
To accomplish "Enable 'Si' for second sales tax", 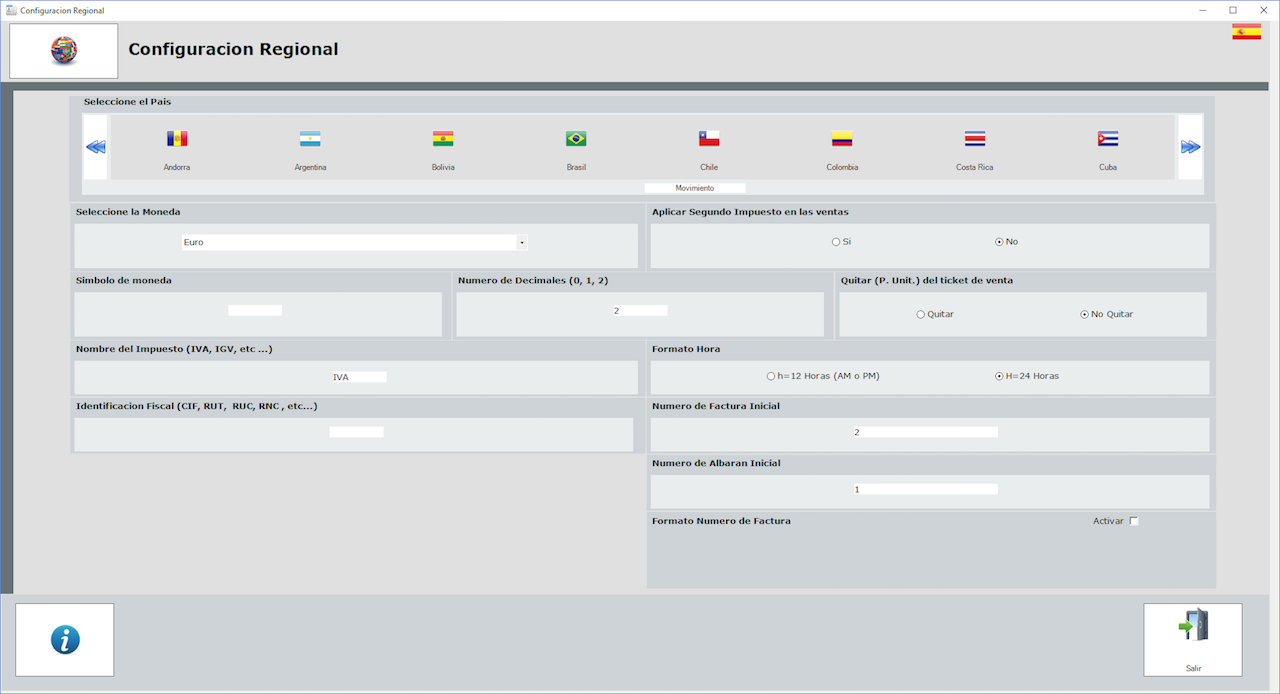I will [x=836, y=242].
